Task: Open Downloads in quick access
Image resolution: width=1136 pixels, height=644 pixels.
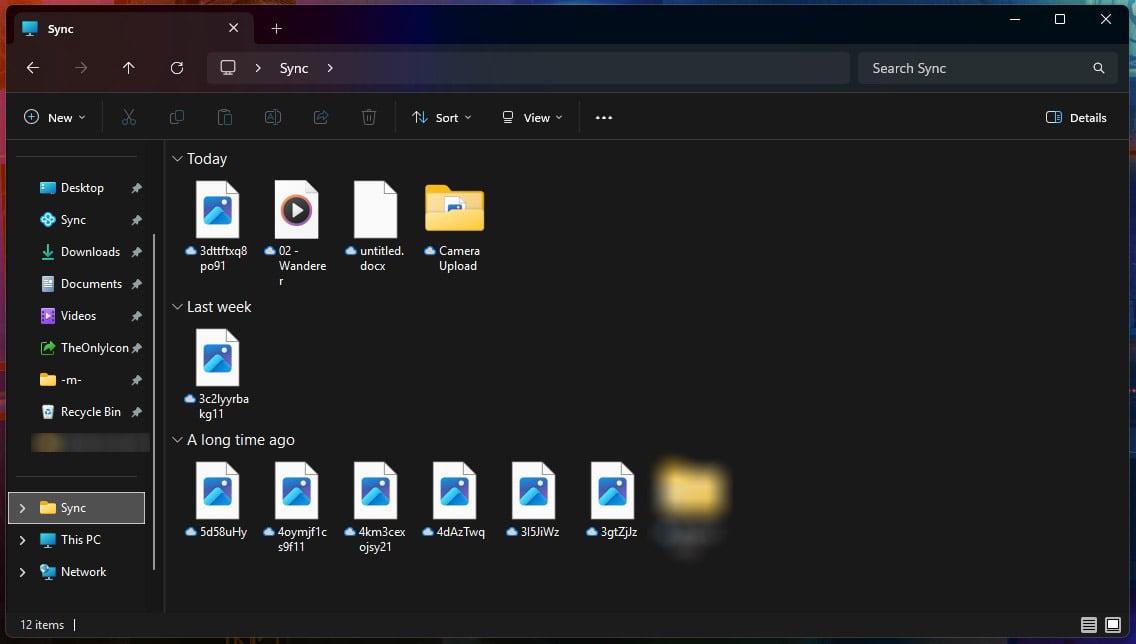Action: point(90,251)
